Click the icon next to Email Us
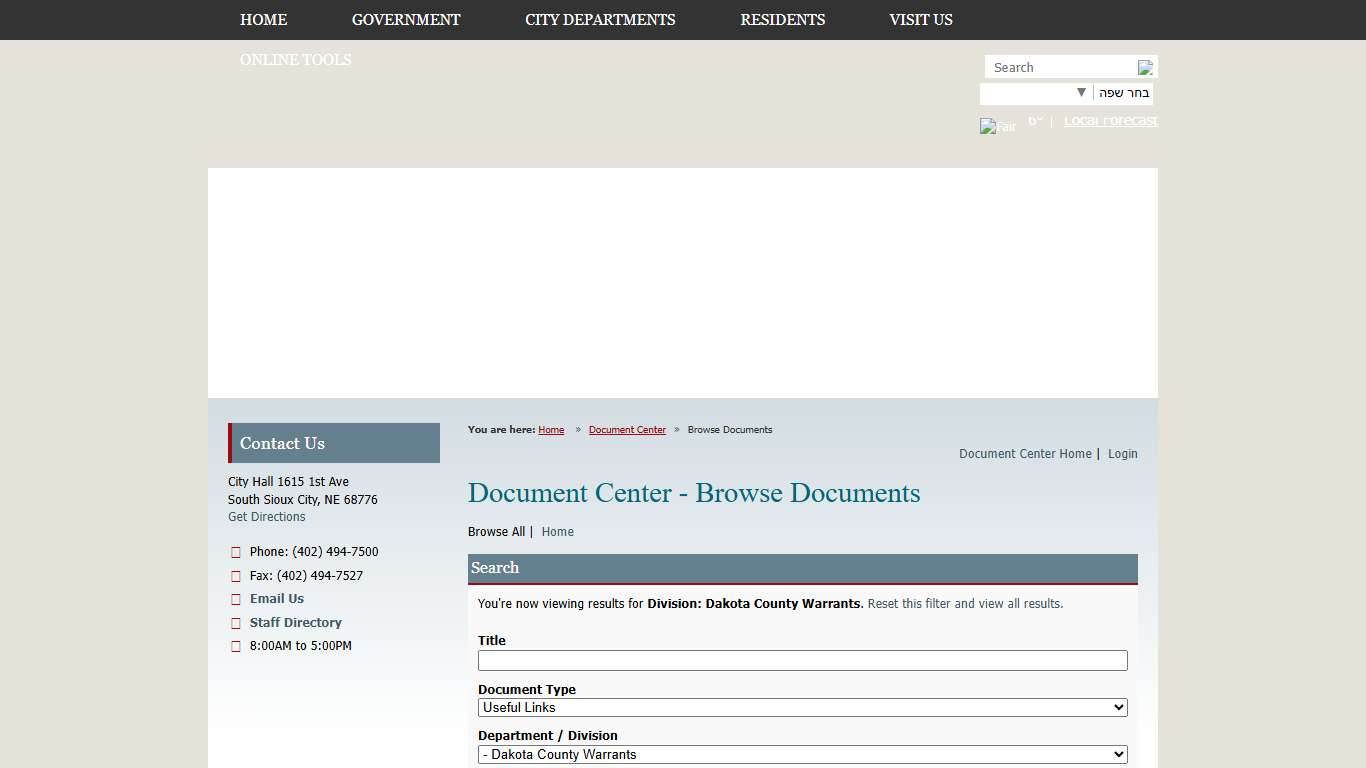 coord(236,599)
